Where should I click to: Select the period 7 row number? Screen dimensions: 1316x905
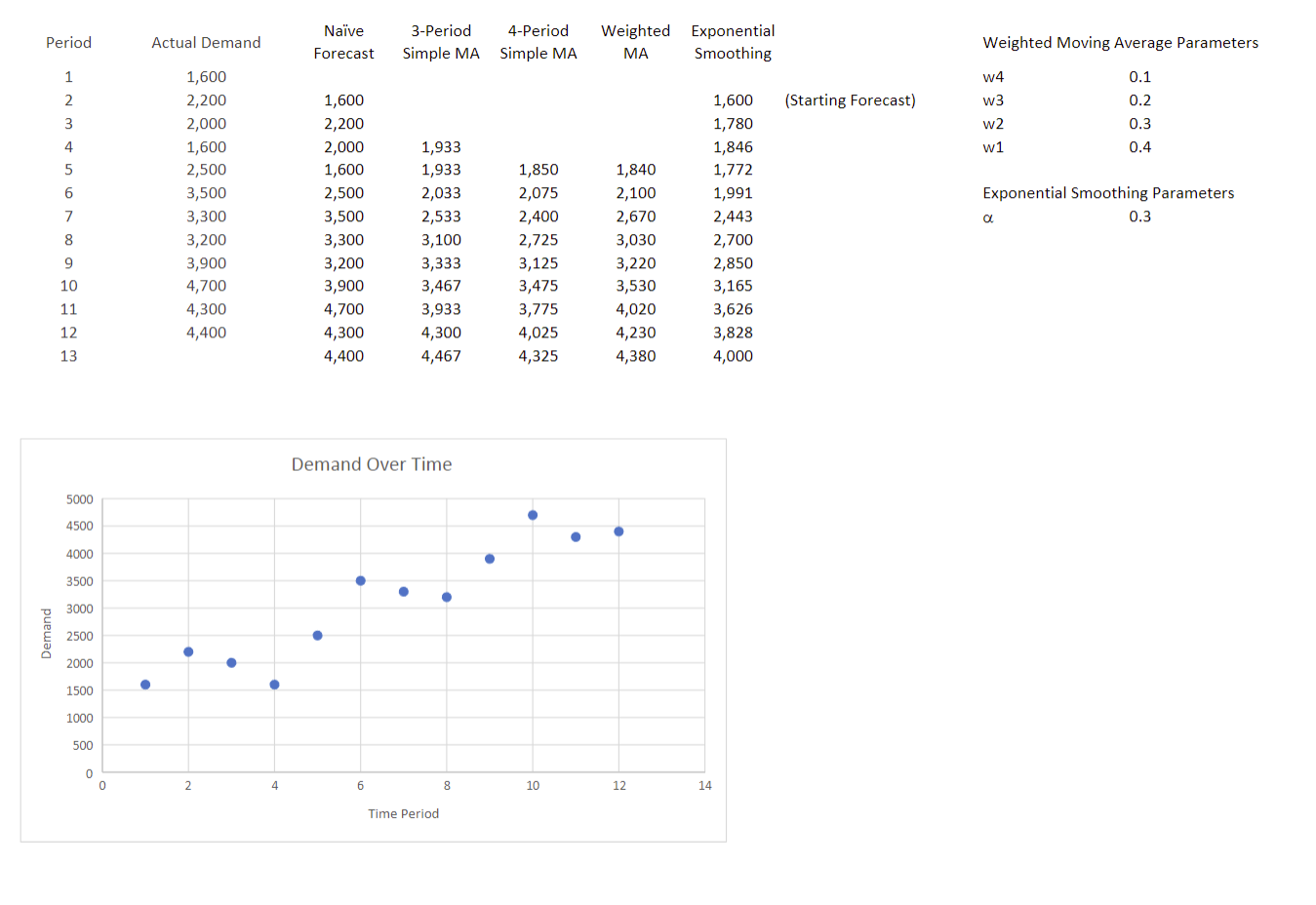pos(68,216)
